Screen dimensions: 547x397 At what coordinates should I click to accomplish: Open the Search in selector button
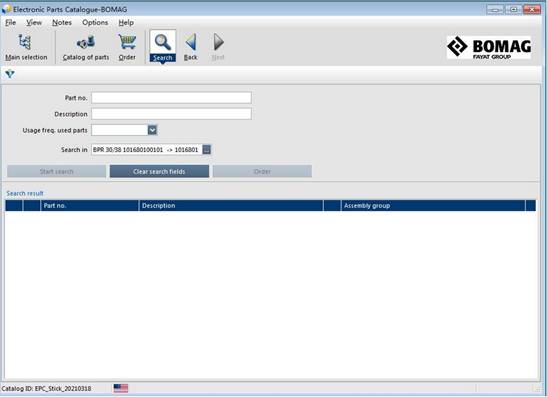pyautogui.click(x=207, y=150)
